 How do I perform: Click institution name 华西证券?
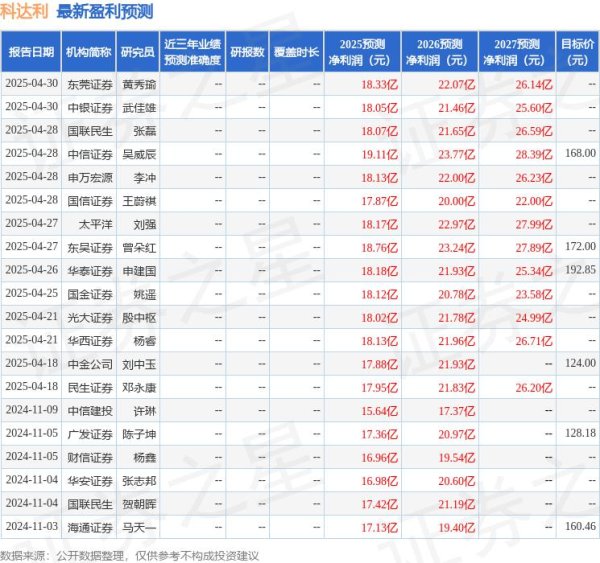[x=90, y=341]
